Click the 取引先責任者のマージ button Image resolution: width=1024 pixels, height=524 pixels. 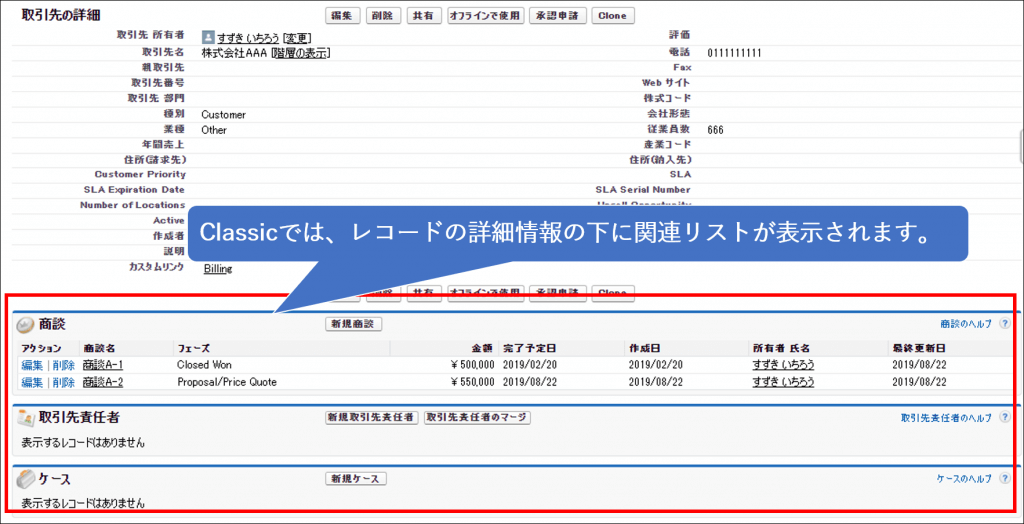click(x=477, y=418)
